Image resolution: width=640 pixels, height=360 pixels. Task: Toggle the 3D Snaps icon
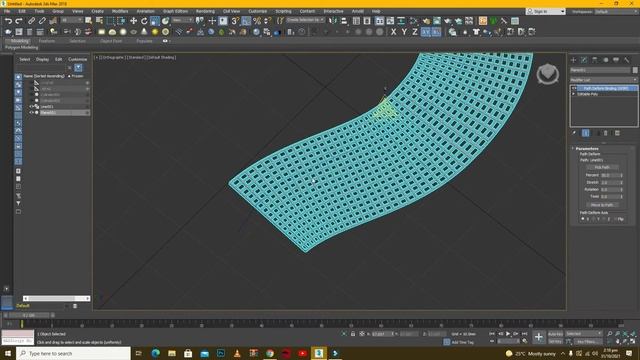235,21
